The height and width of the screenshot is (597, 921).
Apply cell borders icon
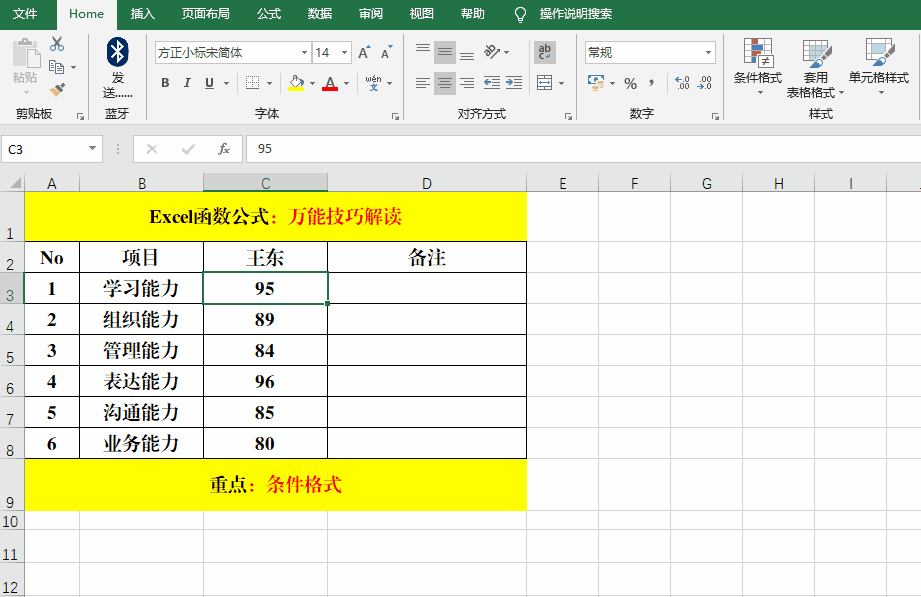click(253, 83)
